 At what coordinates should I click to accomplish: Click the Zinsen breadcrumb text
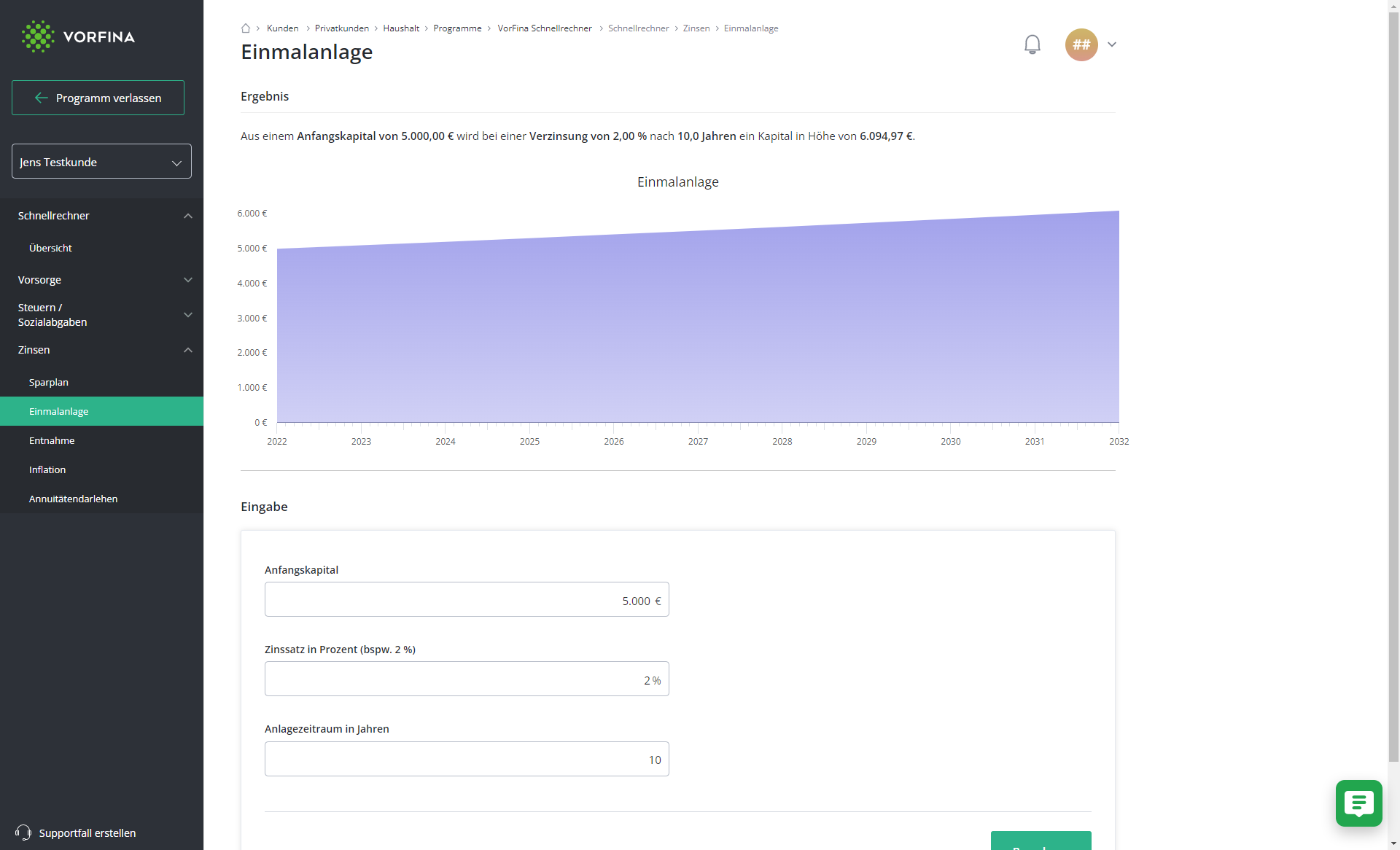click(x=696, y=28)
